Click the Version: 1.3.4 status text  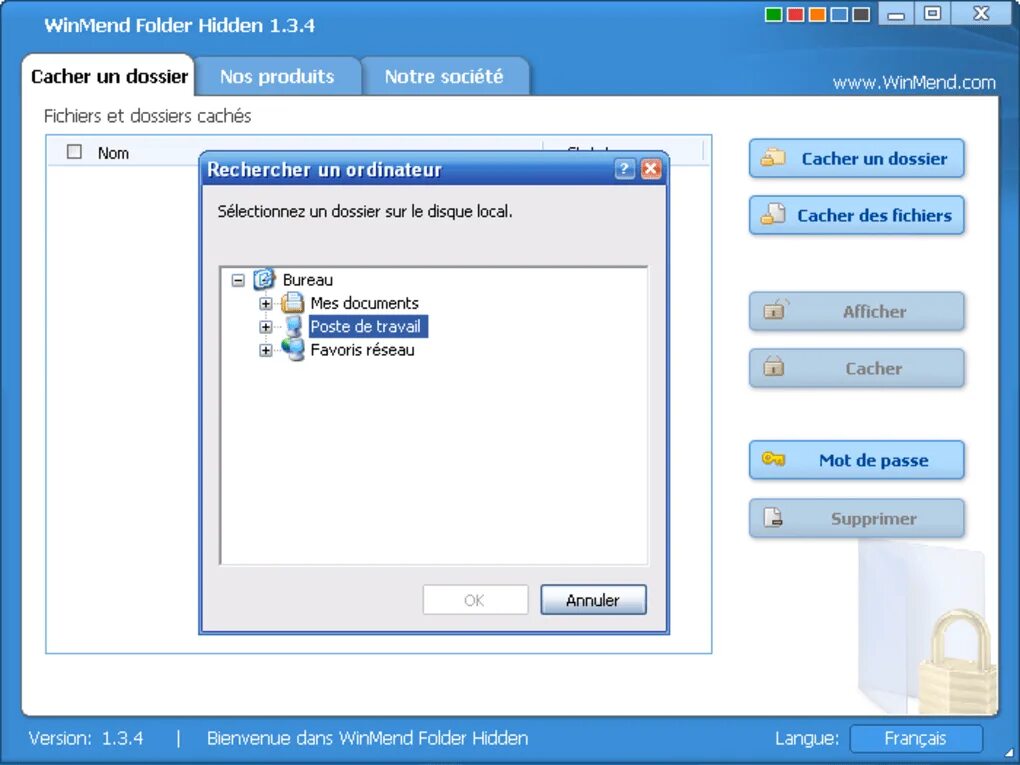[x=86, y=738]
